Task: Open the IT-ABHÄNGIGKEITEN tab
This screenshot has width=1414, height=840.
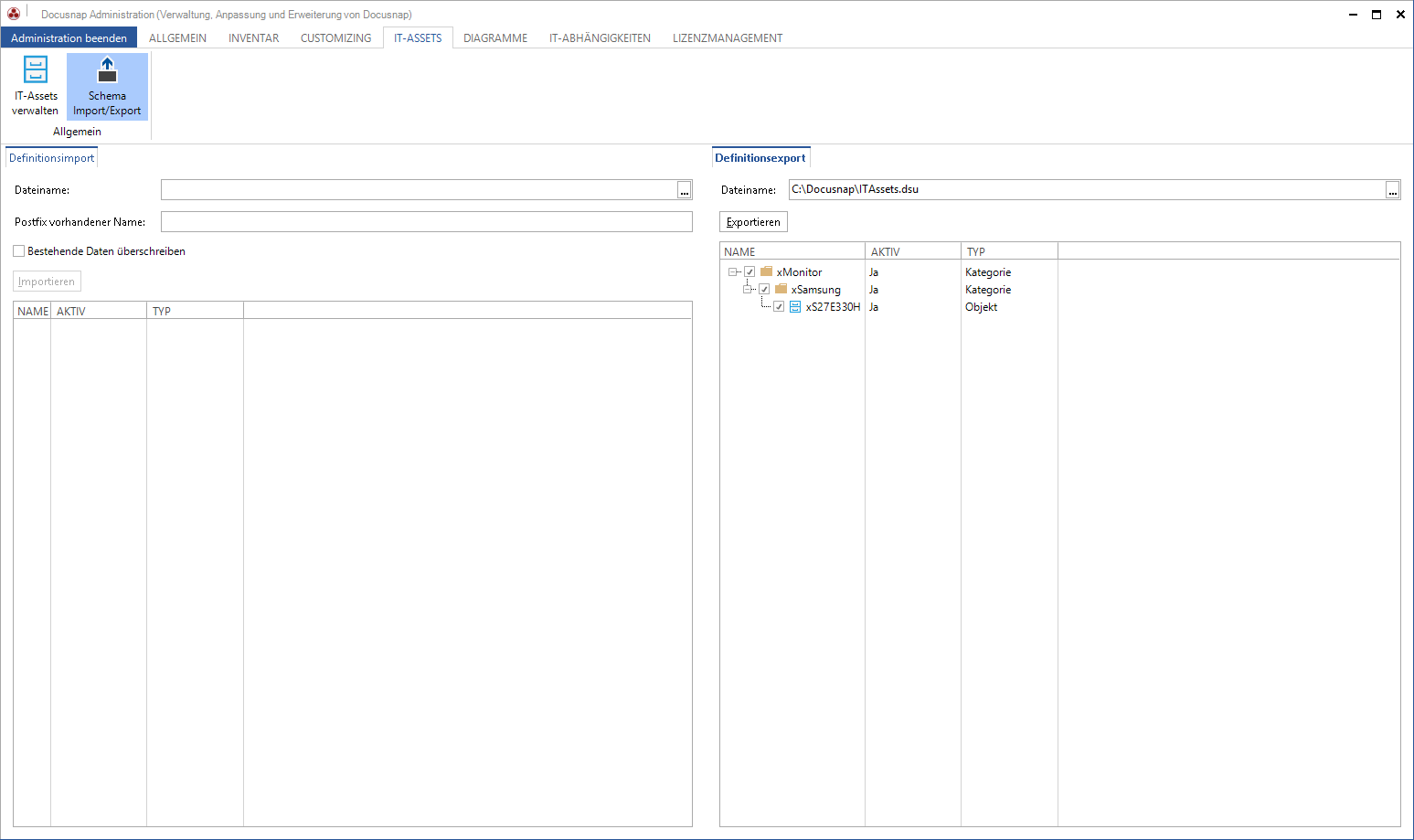Action: (600, 38)
